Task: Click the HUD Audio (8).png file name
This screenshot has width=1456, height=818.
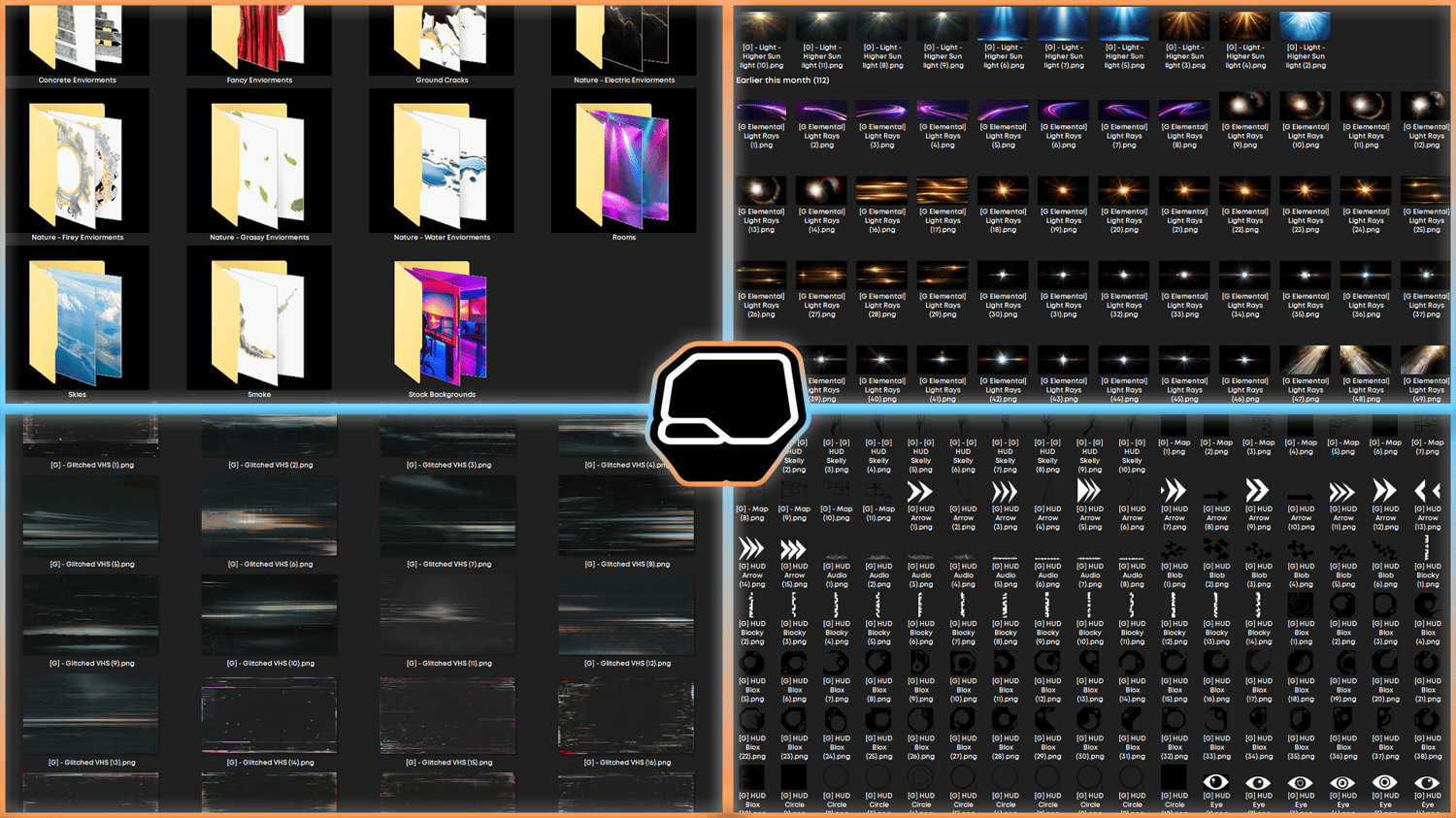Action: pyautogui.click(x=1132, y=575)
